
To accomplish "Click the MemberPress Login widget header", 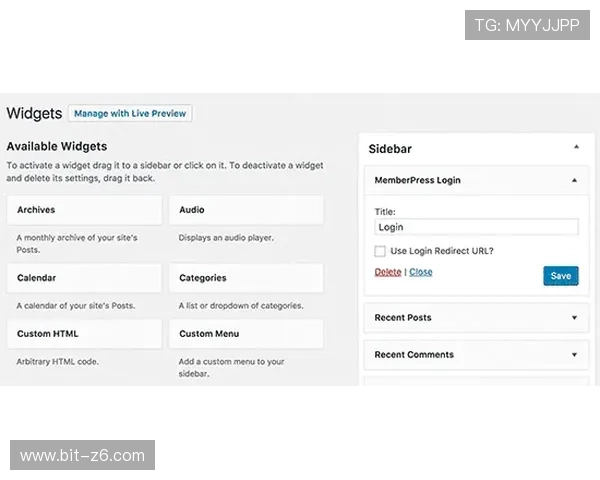I will [417, 181].
